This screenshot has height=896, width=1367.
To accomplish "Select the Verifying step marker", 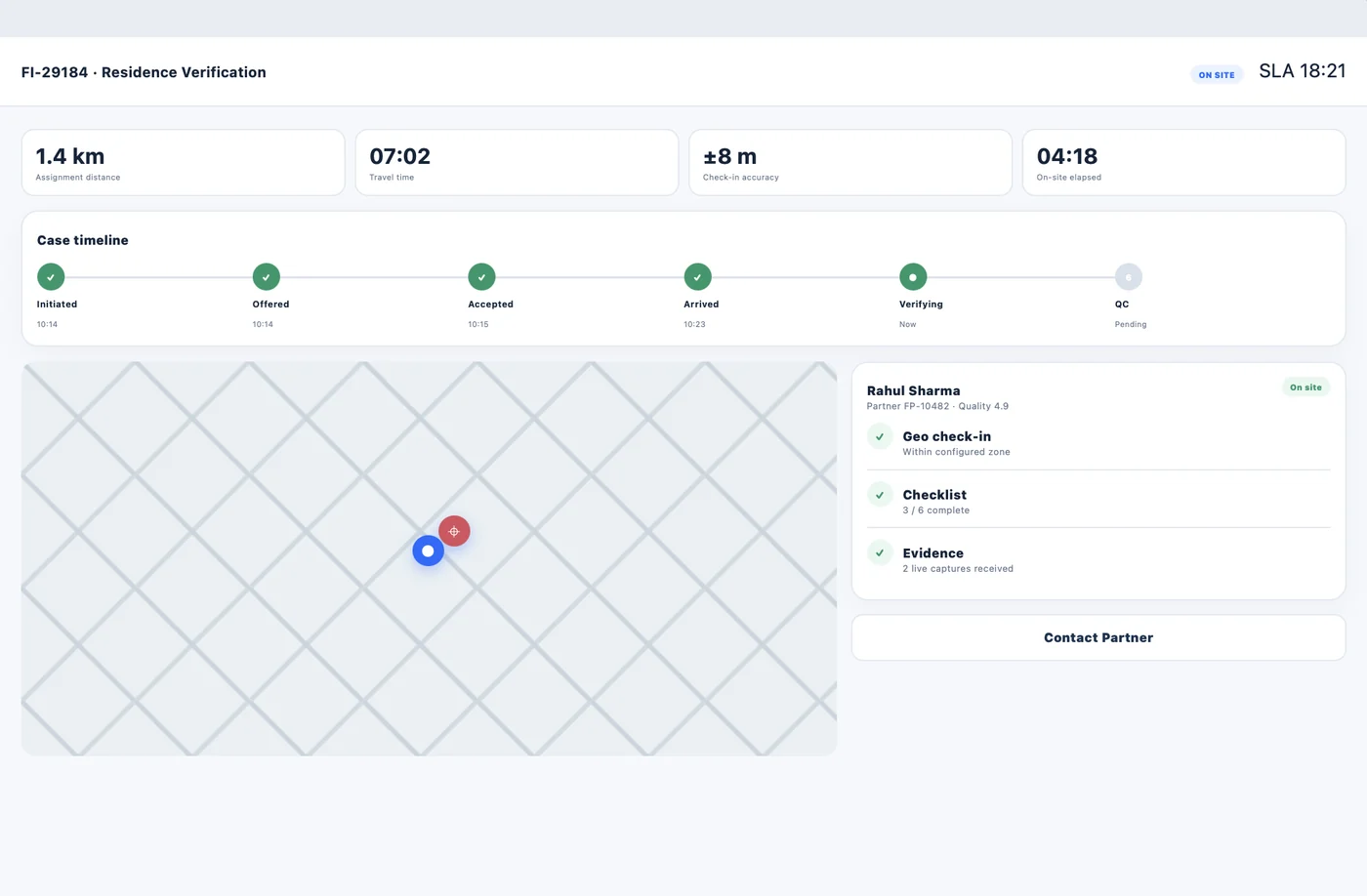I will 913,277.
